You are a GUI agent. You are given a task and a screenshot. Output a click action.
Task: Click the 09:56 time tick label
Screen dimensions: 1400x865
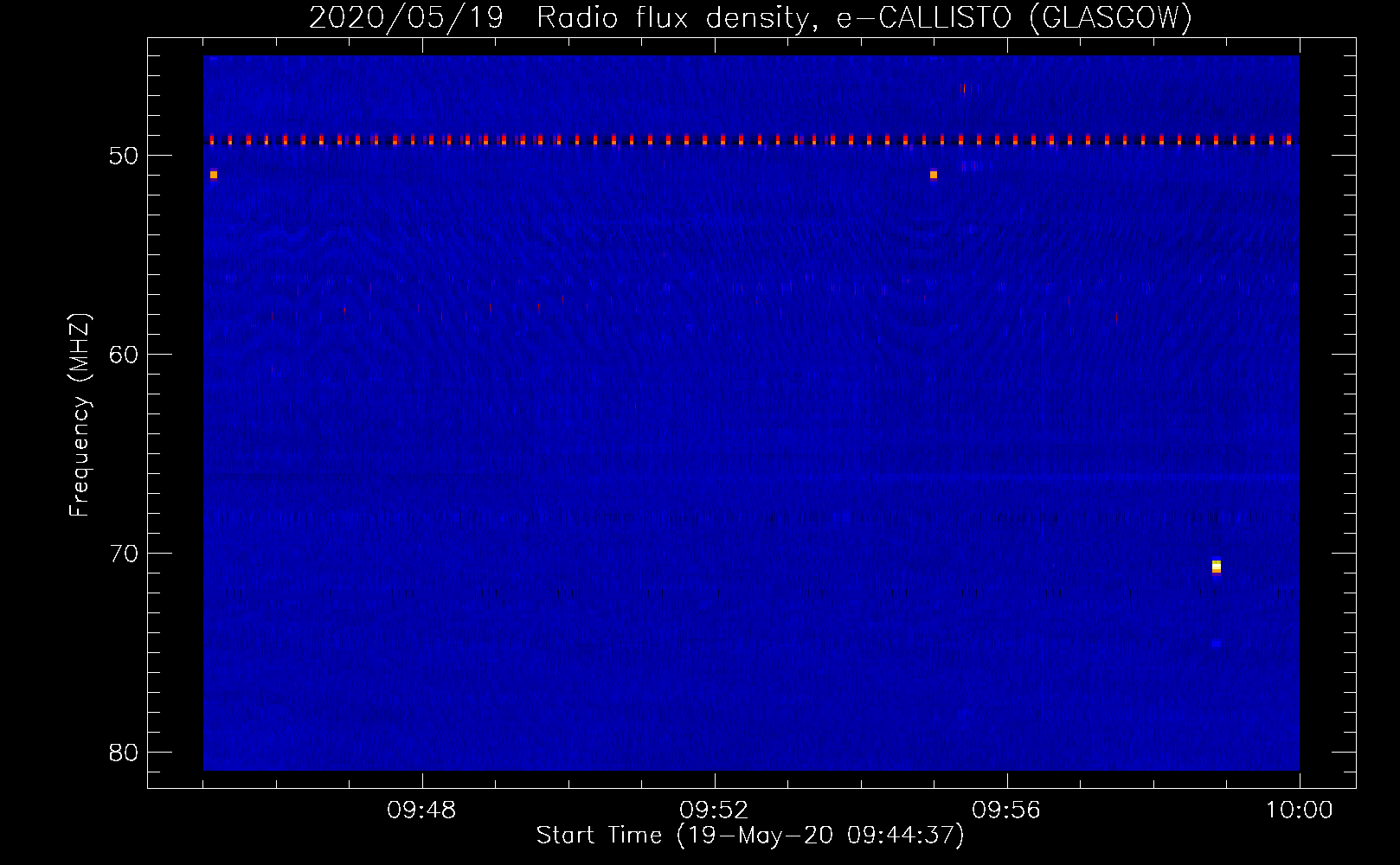(x=1006, y=811)
